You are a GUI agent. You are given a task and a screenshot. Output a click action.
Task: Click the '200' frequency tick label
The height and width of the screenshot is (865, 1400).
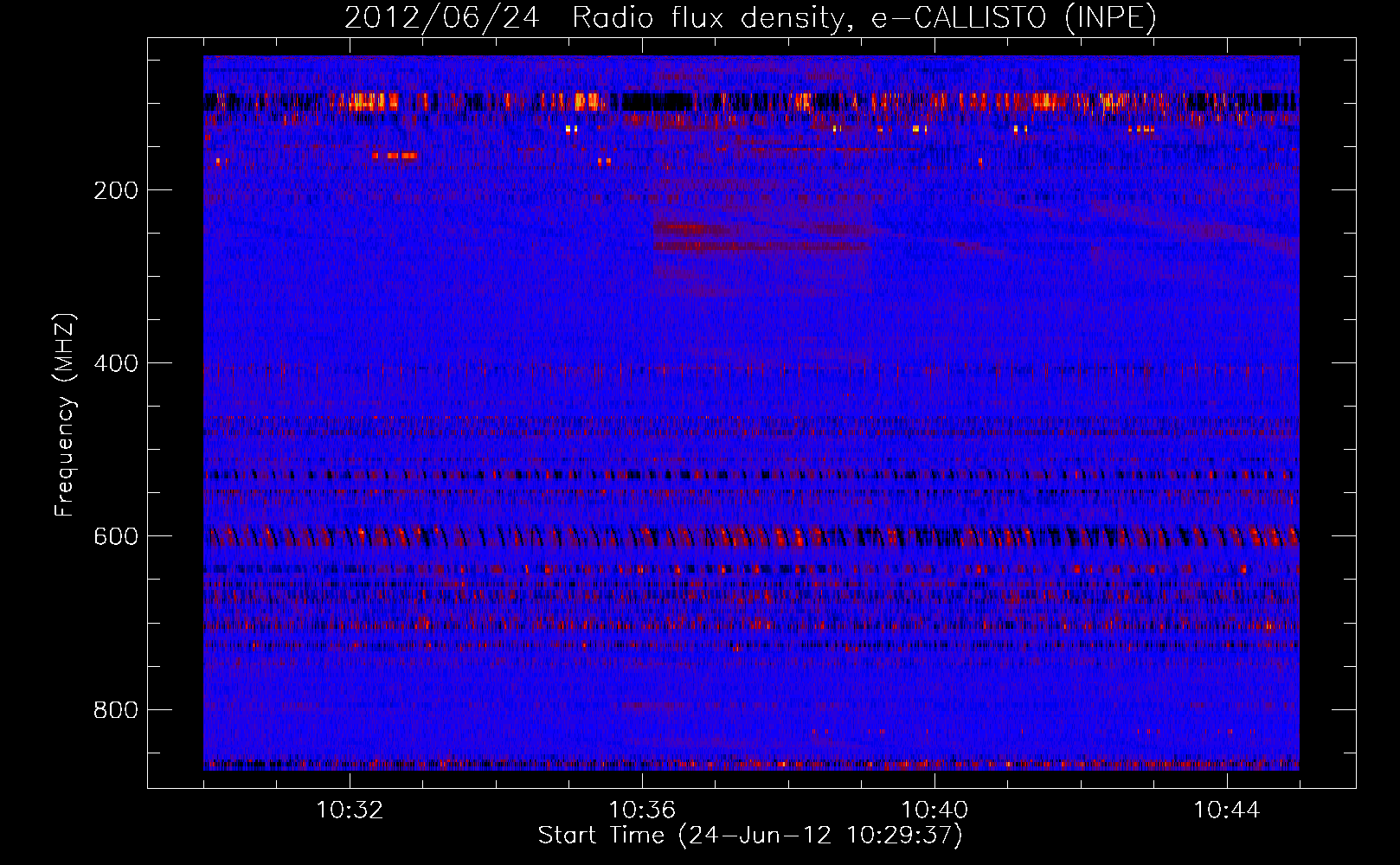[x=116, y=190]
